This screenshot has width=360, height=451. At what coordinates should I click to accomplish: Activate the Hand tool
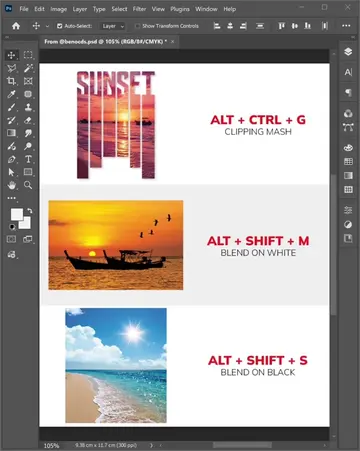(11, 185)
